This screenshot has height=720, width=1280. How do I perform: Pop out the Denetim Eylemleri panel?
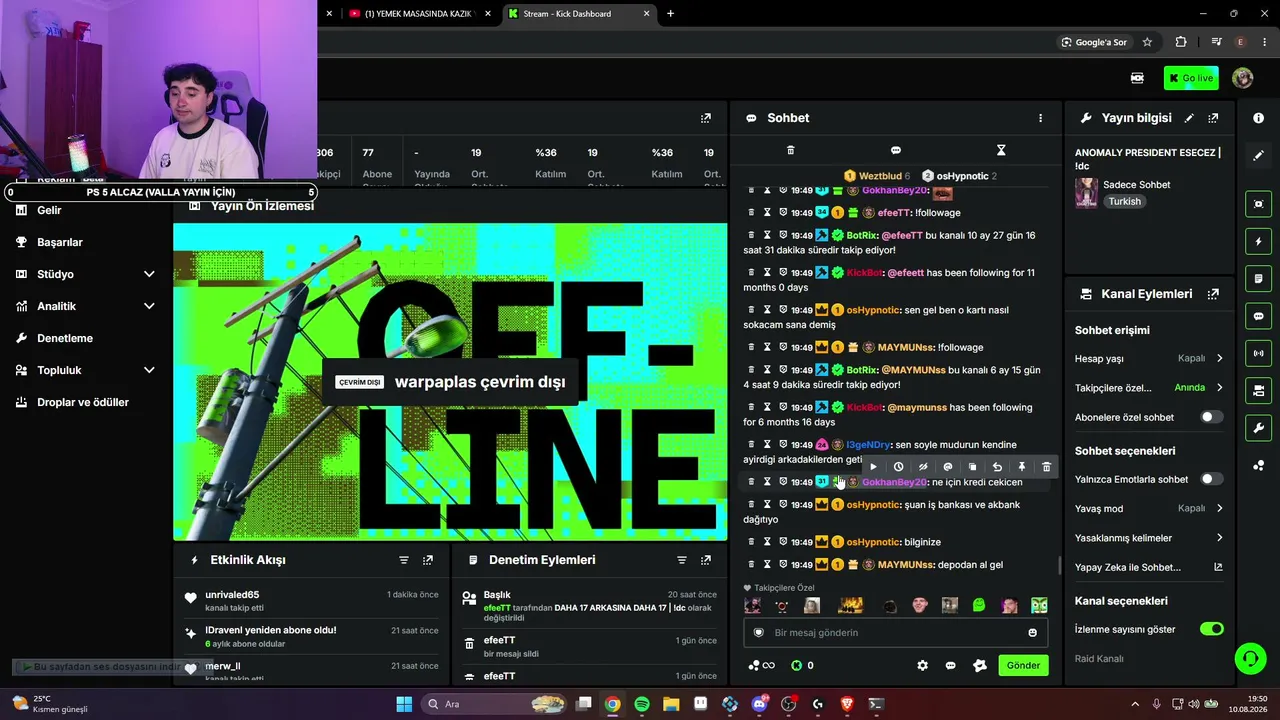[x=706, y=560]
